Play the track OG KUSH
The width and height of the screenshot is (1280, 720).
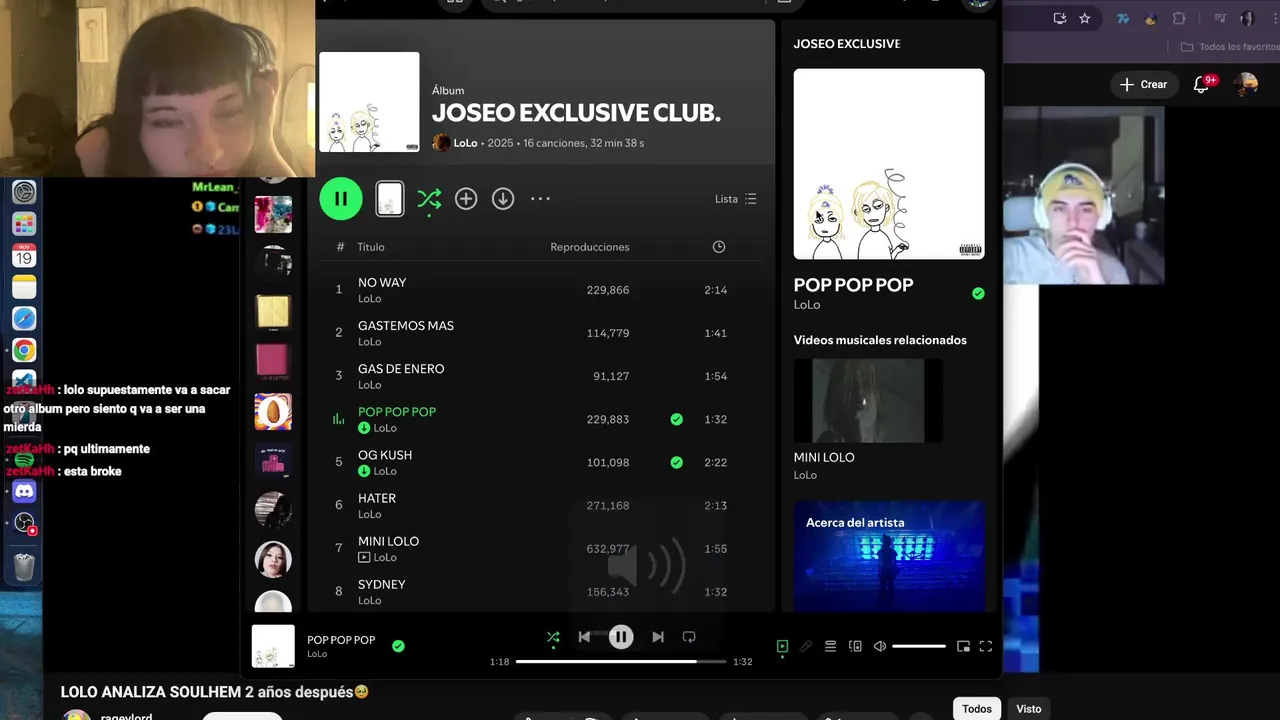[x=541, y=462]
